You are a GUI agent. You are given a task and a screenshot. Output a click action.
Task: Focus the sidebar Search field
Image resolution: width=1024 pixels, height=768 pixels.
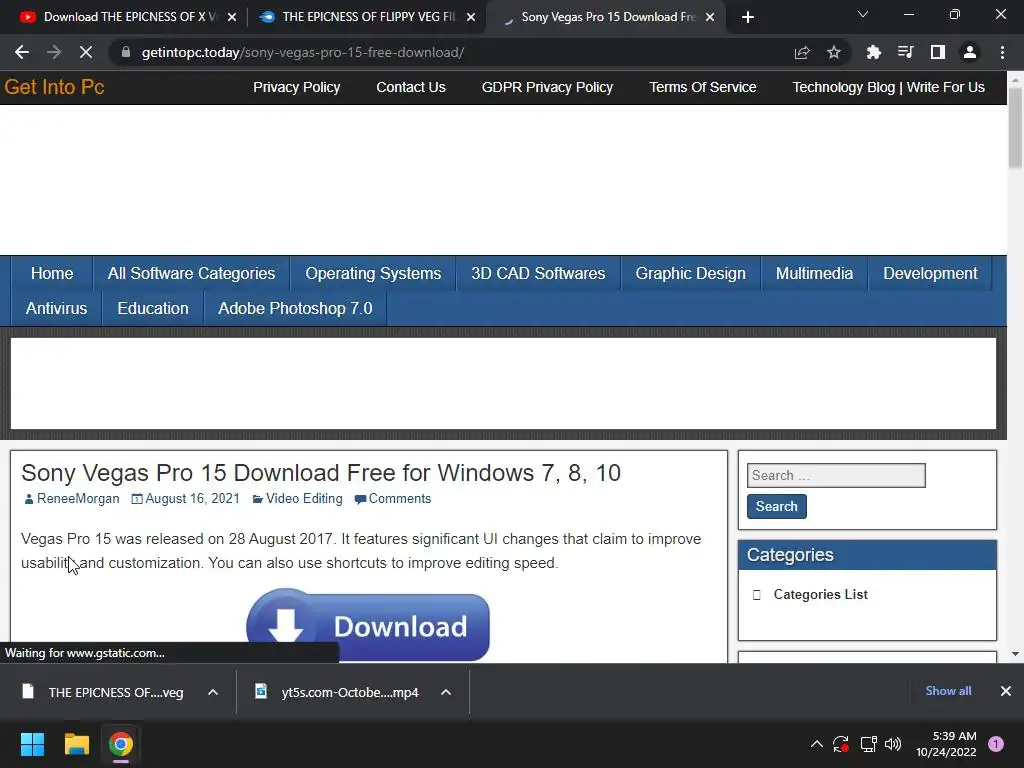(836, 475)
